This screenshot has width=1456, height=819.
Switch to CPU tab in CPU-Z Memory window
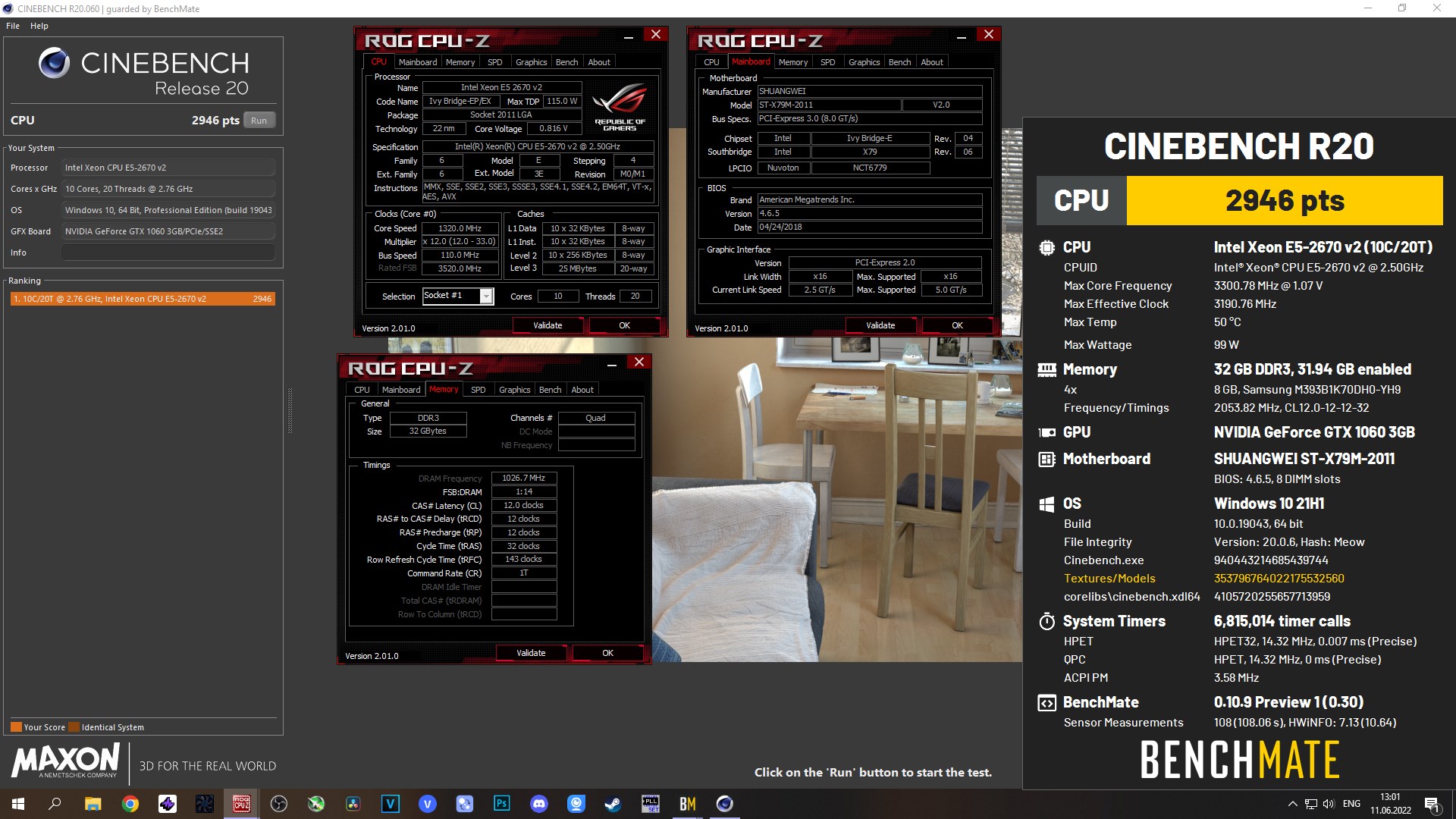click(x=362, y=390)
